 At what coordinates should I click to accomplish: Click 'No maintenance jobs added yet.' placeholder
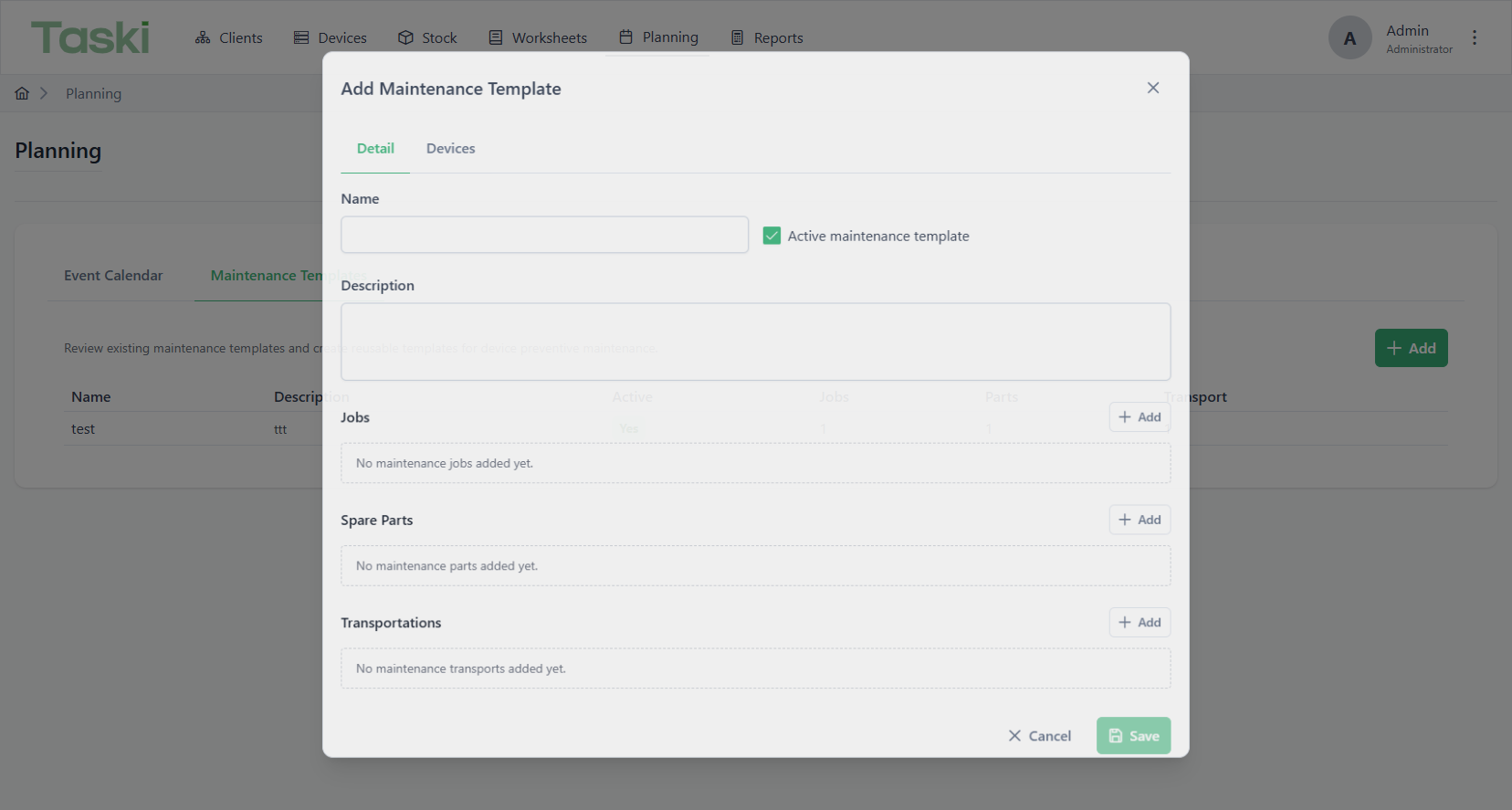pos(445,463)
